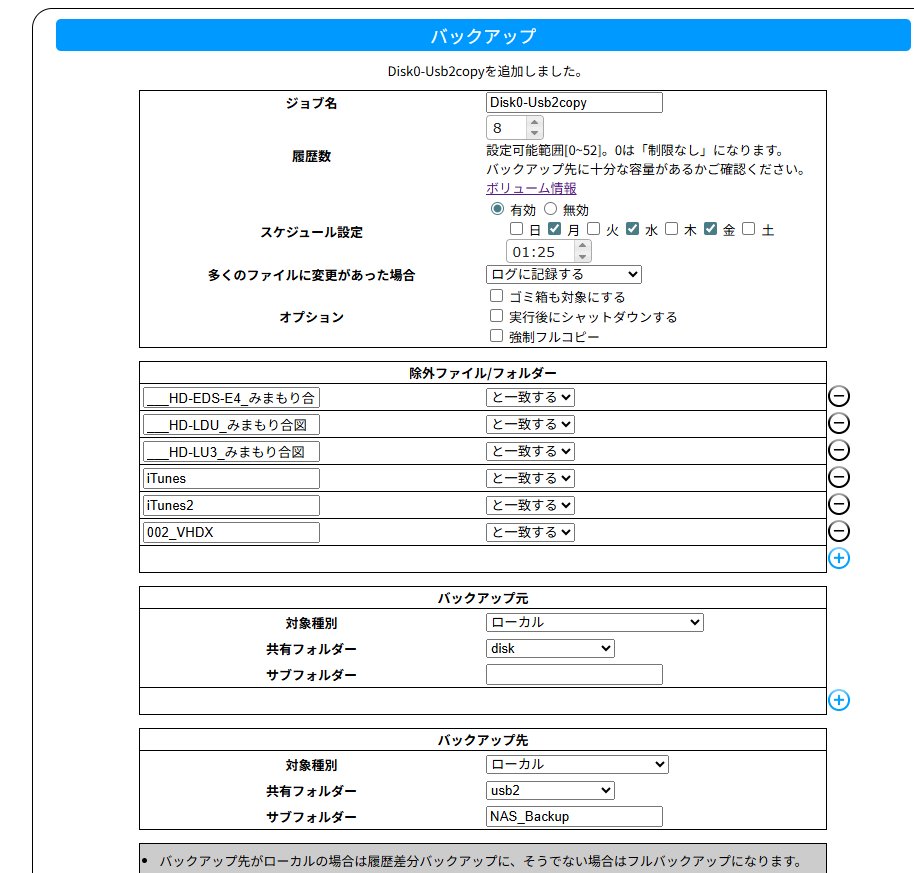Click the ジョブ名 field containing Disk0-Usb2copy

tap(574, 102)
